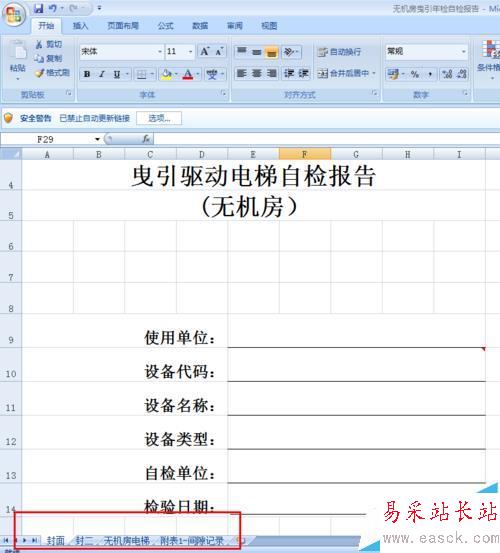Cut selection with 剪切
Viewport: 500px width, 553px height.
[49, 44]
